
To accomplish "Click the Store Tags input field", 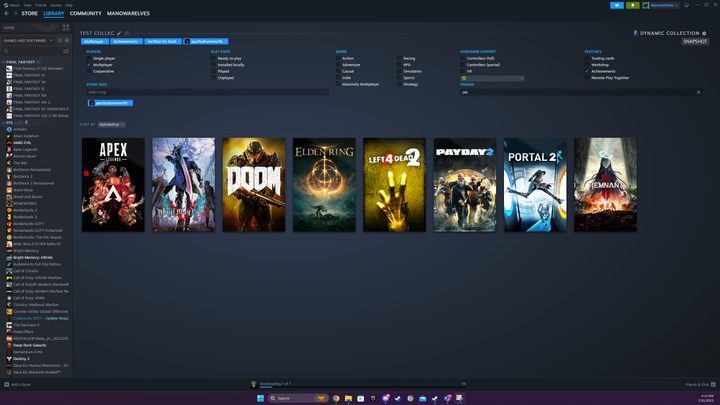I will (x=208, y=92).
